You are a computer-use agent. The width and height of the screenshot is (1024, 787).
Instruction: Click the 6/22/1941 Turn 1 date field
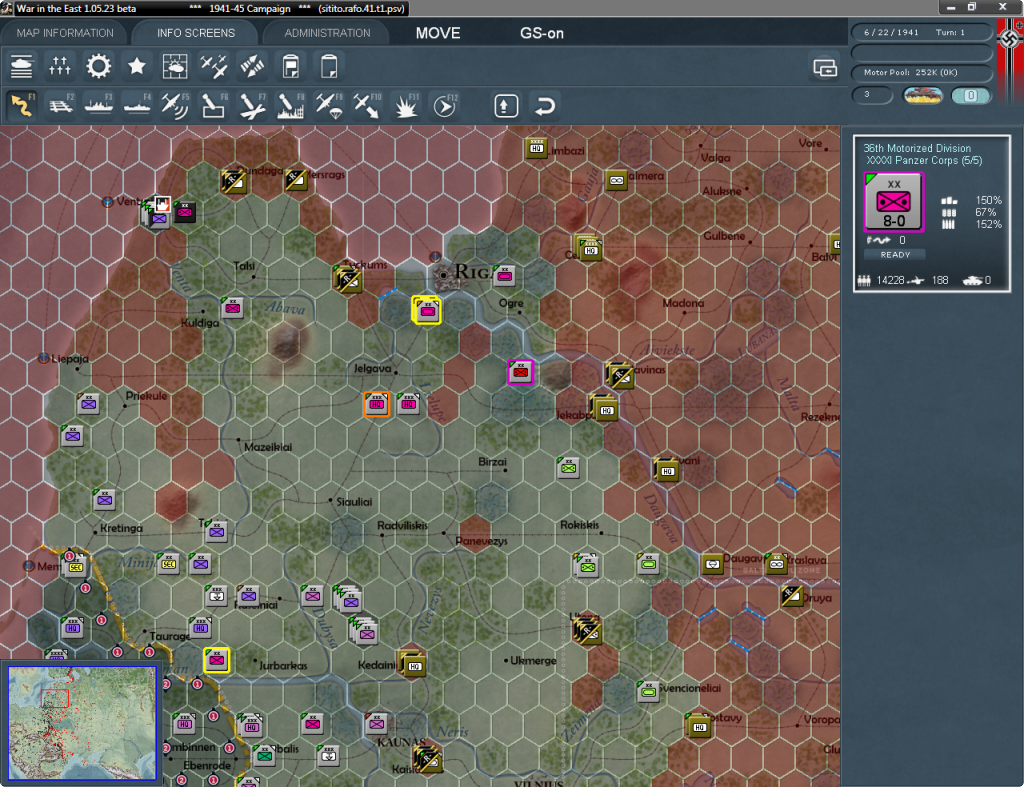coord(922,32)
